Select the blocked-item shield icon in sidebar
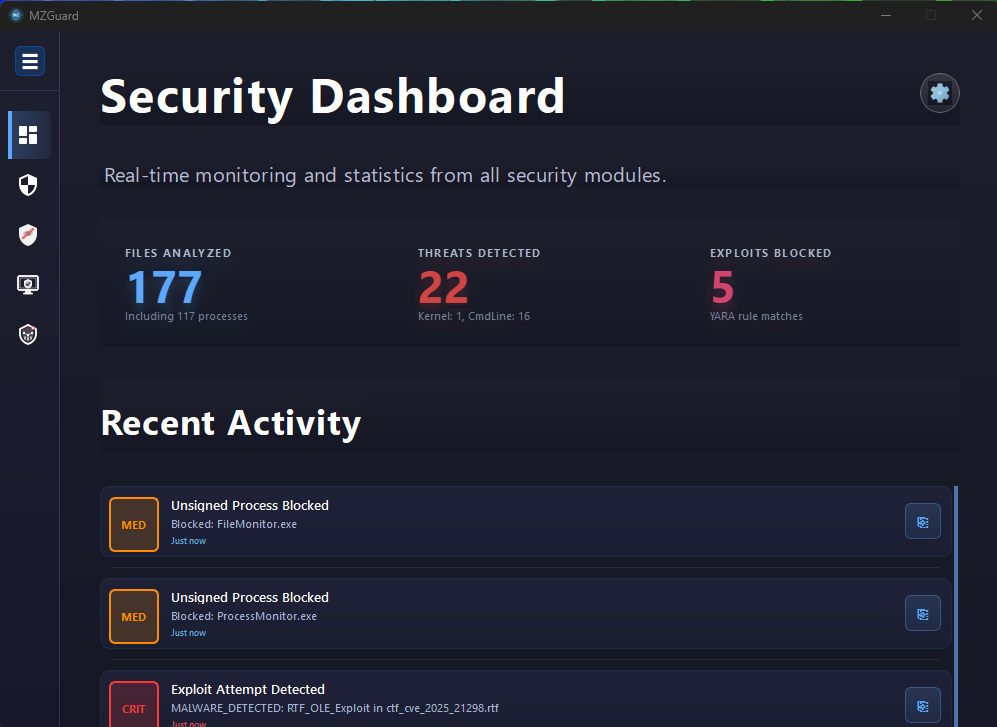This screenshot has height=727, width=997. coord(28,234)
